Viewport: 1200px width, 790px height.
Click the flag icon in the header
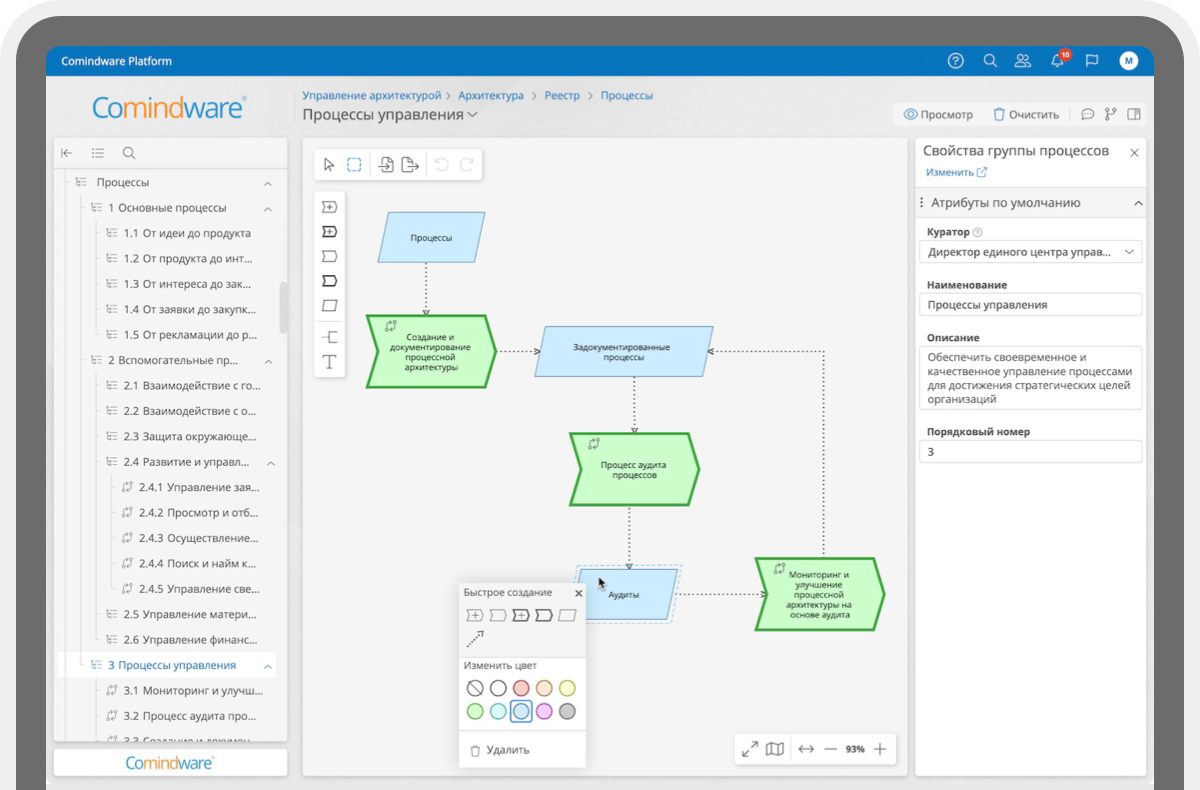tap(1092, 61)
